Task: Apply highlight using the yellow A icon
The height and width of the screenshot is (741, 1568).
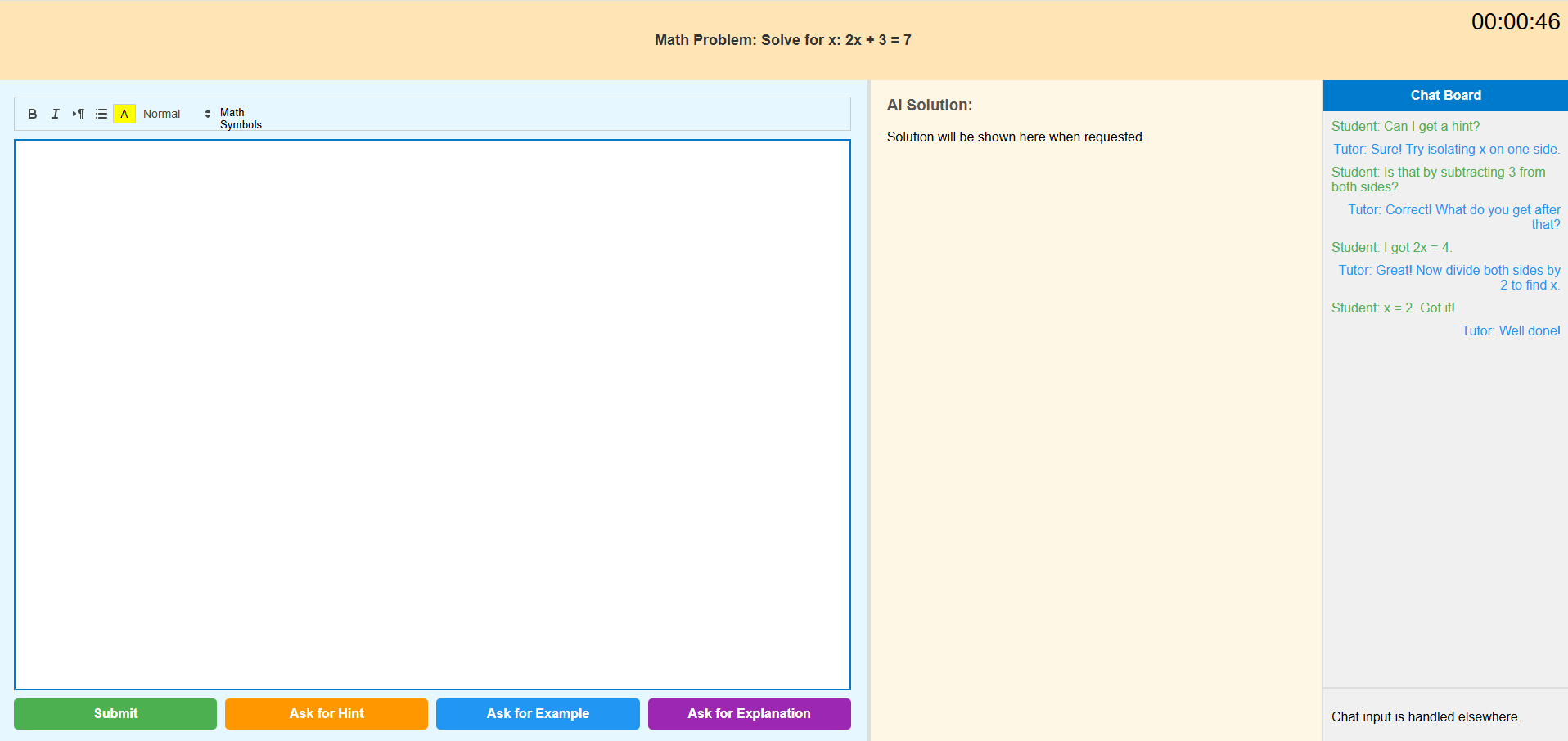Action: click(x=124, y=114)
